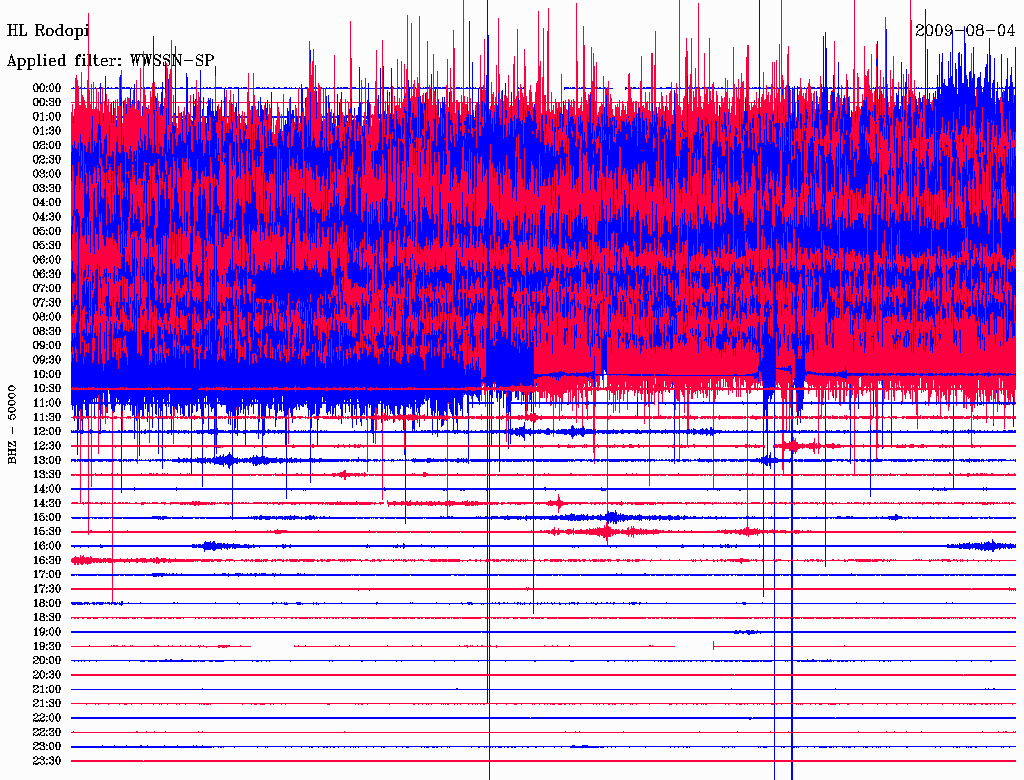Click the 07:00 time marker
This screenshot has height=780, width=1024.
pos(47,288)
